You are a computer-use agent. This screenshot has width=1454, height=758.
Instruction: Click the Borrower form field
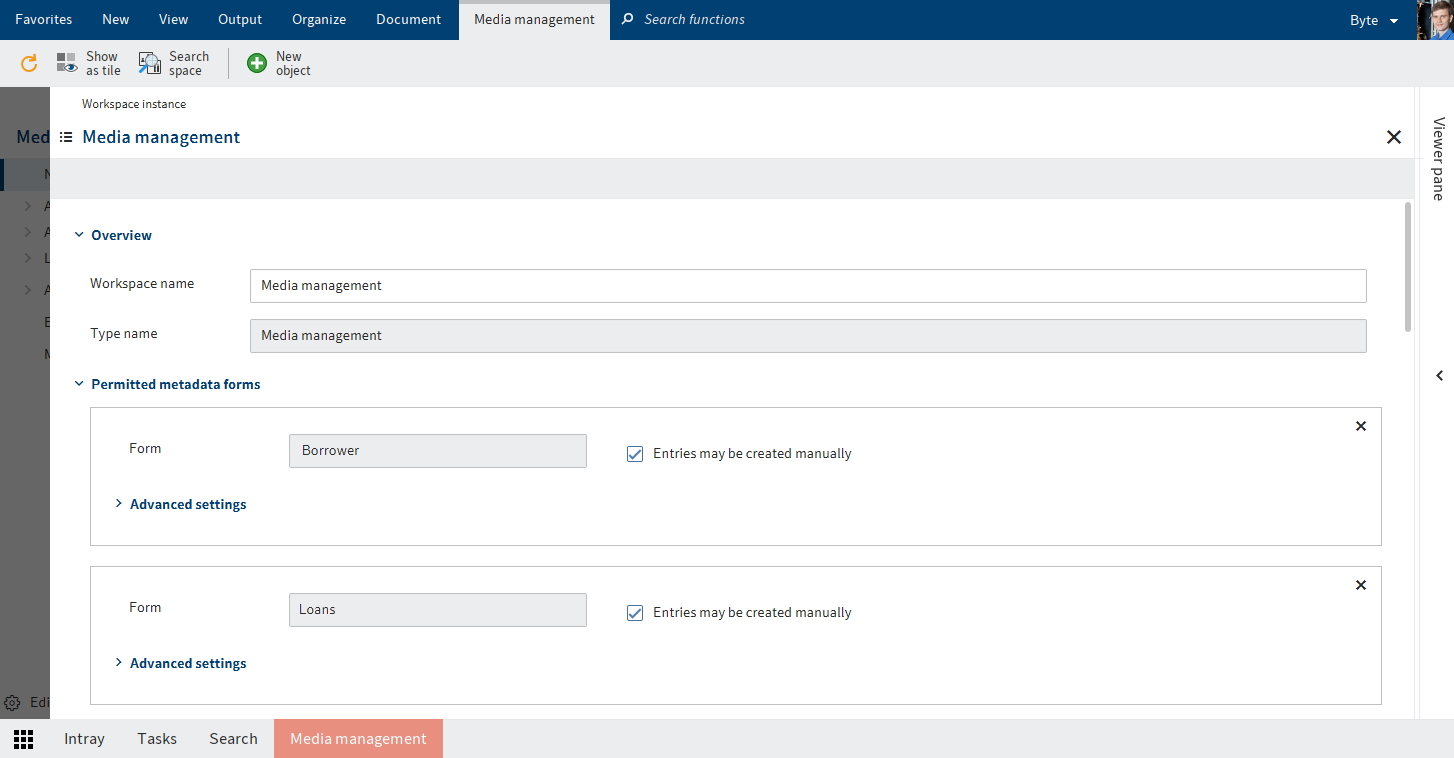tap(438, 451)
